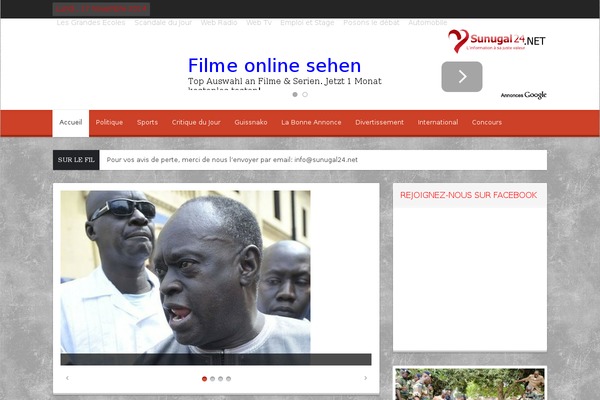
Task: Open the Guissnako menu item
Action: 251,122
